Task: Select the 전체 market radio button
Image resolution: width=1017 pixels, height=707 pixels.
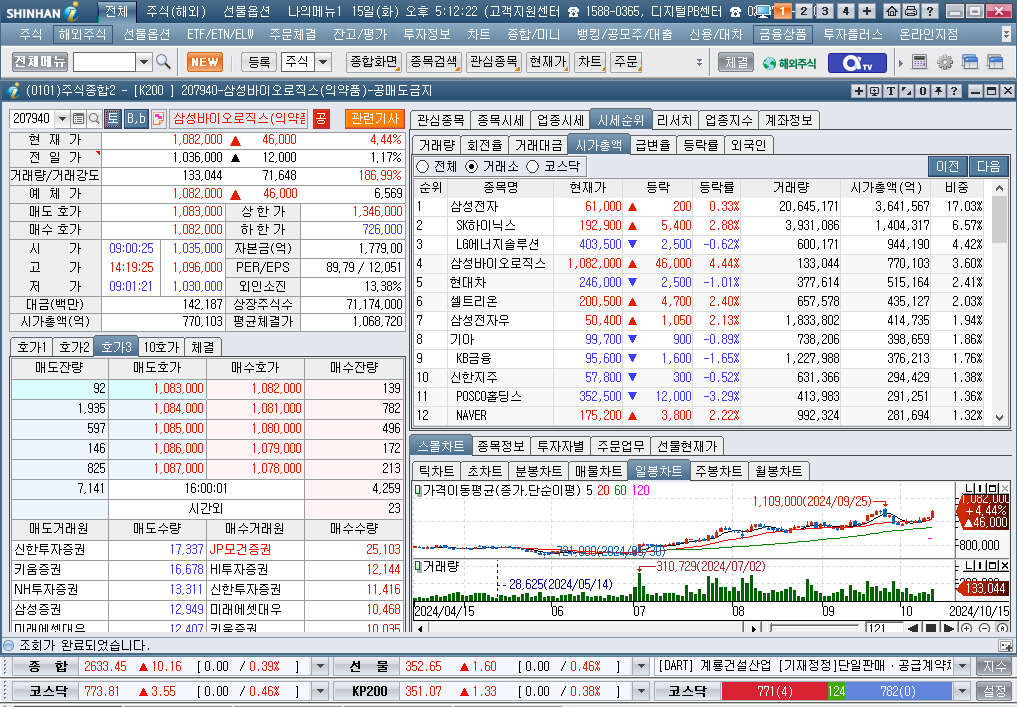Action: click(423, 167)
